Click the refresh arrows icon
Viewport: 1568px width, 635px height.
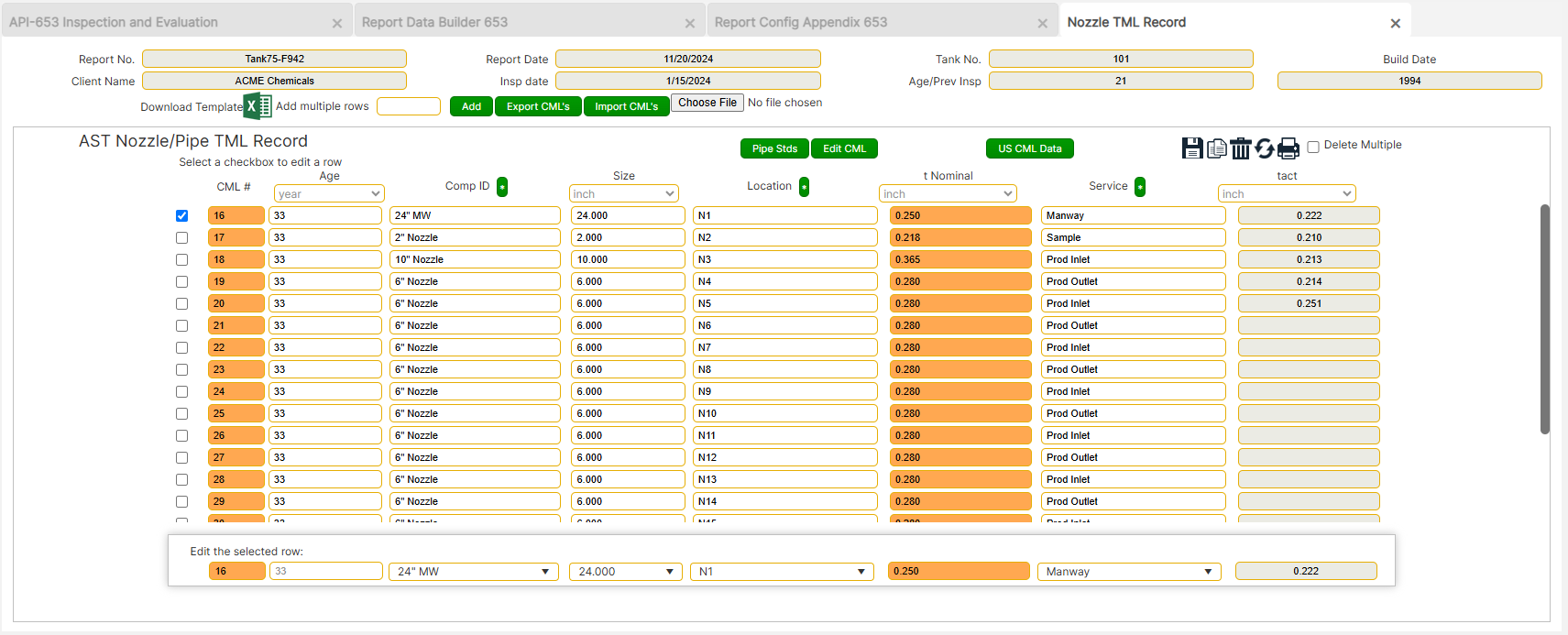pyautogui.click(x=1265, y=148)
